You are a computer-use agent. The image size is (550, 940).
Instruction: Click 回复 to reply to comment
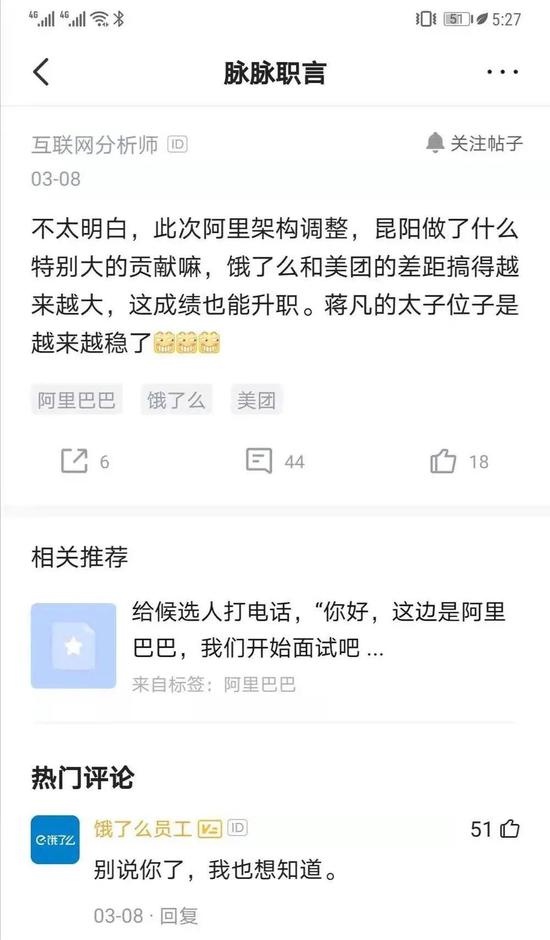point(179,915)
